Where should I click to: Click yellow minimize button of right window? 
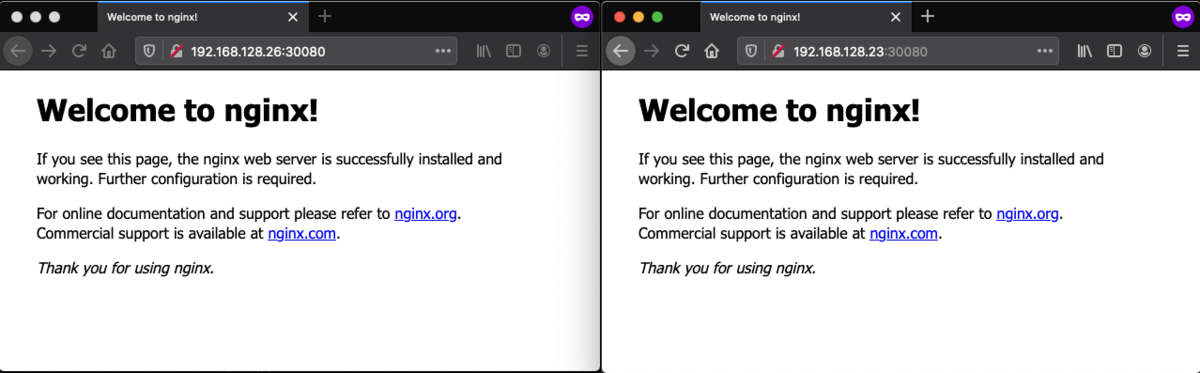[638, 17]
